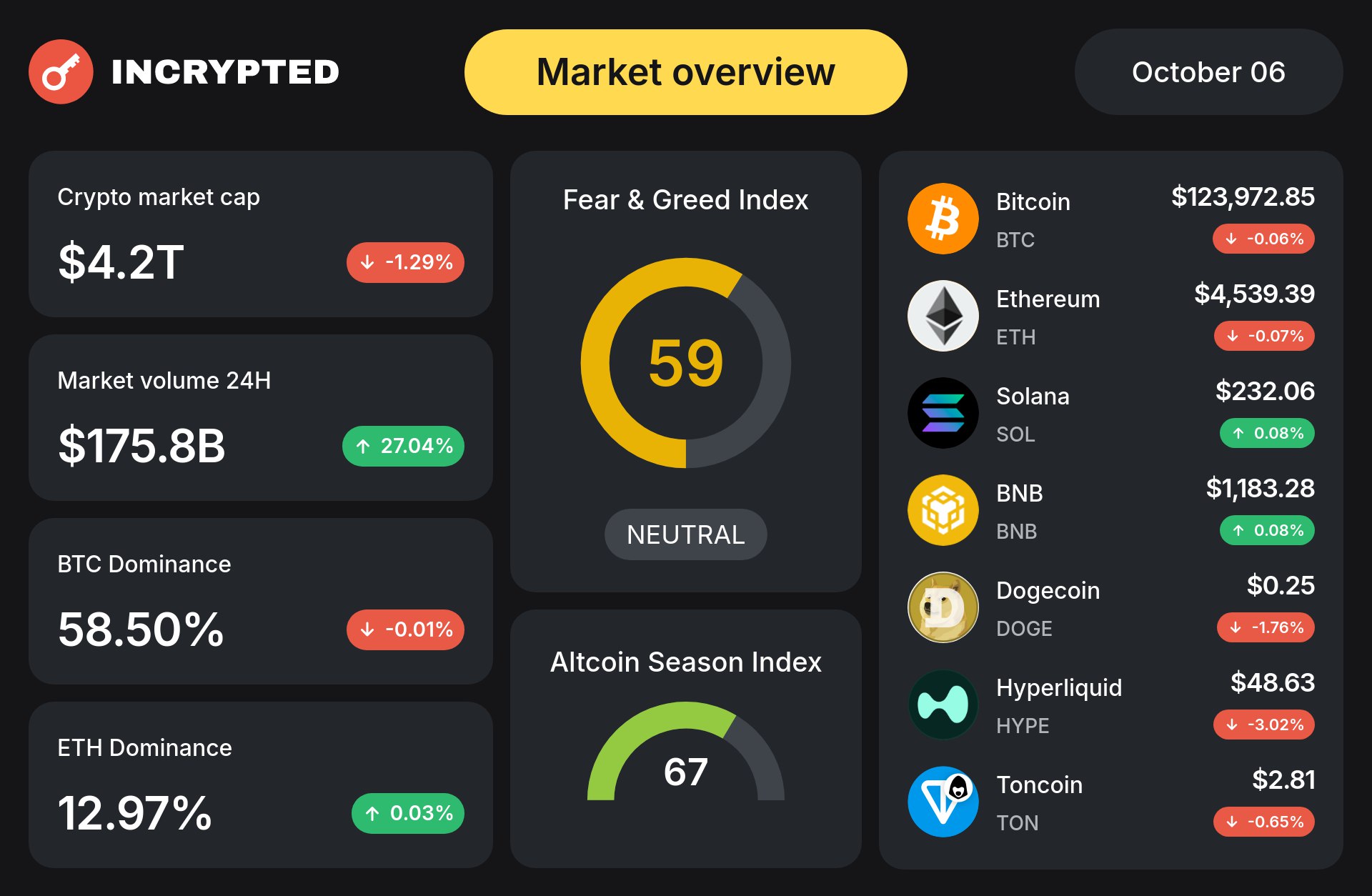Click the NEUTRAL sentiment badge
The height and width of the screenshot is (896, 1372).
coord(685,534)
